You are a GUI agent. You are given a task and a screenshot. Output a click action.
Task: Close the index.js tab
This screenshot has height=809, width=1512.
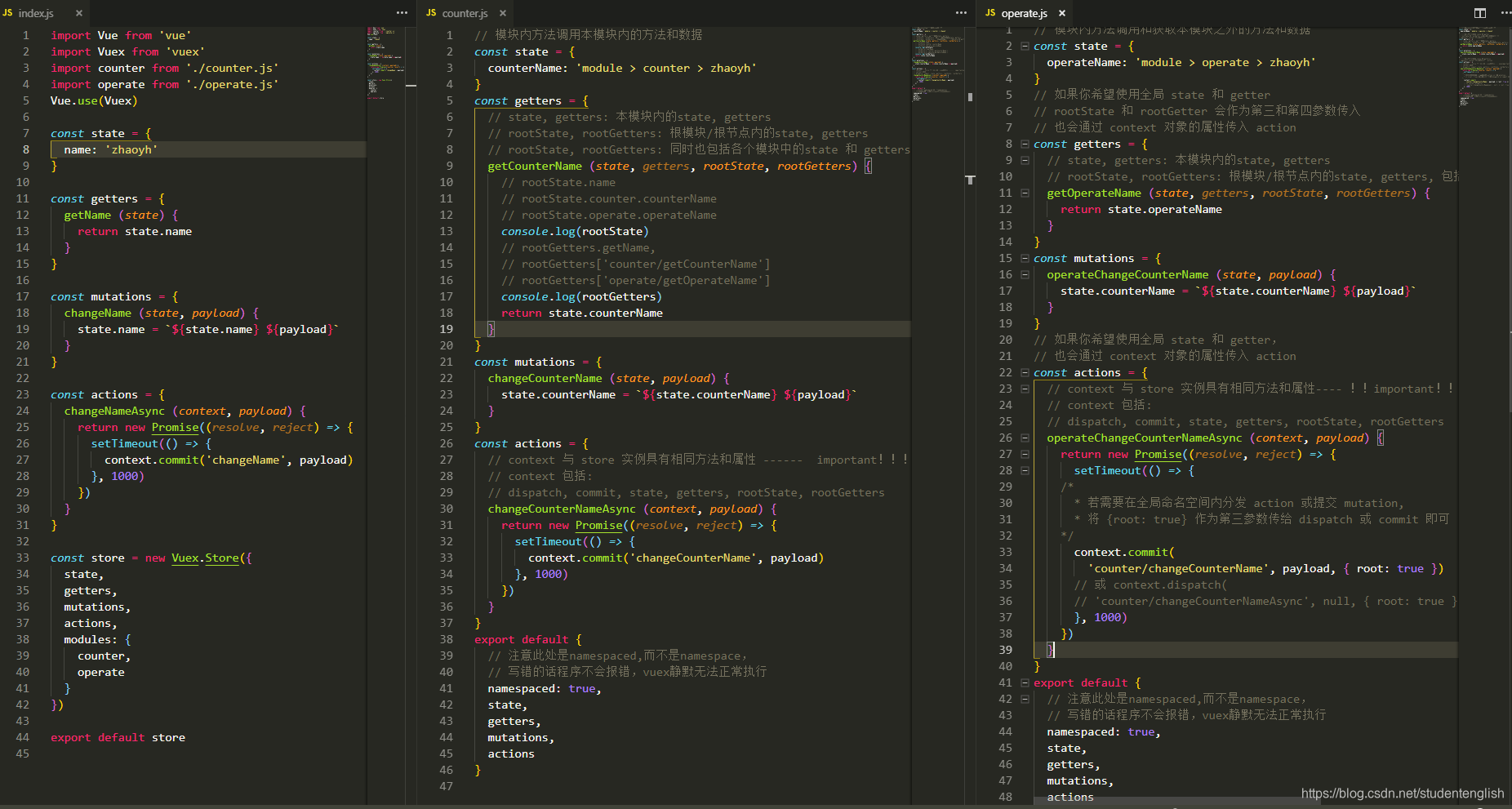pos(79,13)
